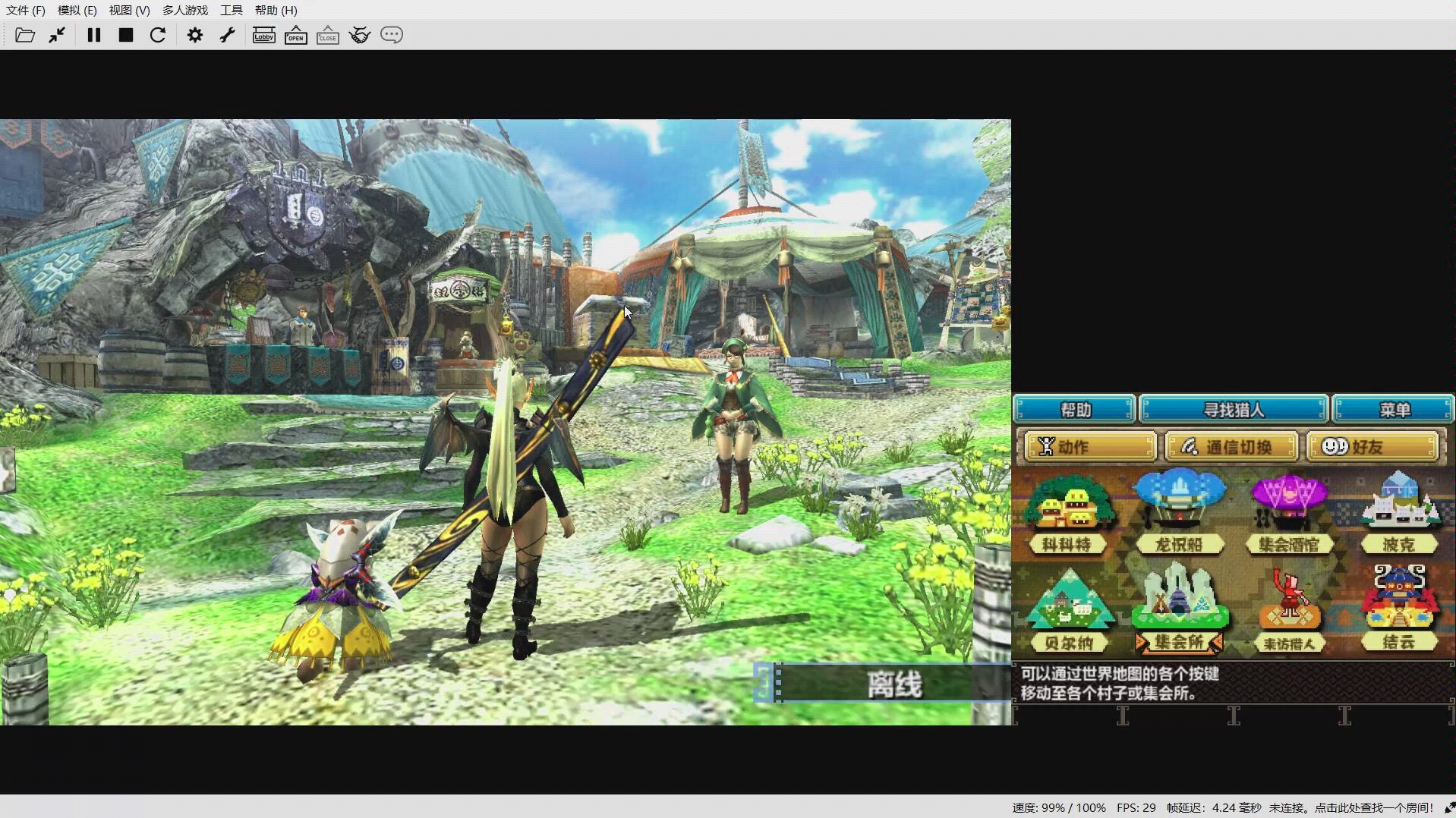The width and height of the screenshot is (1456, 818).
Task: Select the 集会酒馆 map icon
Action: click(1288, 513)
